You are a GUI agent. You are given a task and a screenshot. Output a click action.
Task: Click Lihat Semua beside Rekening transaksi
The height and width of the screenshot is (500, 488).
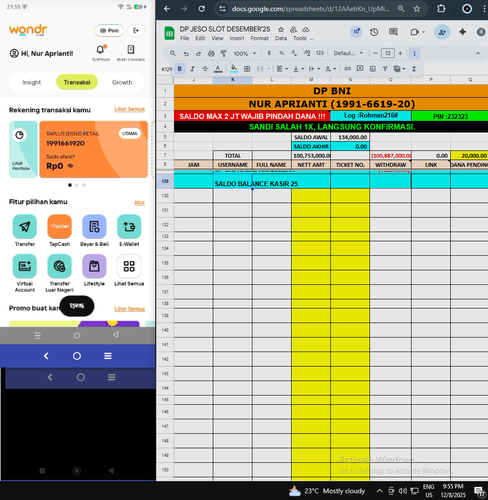[129, 109]
